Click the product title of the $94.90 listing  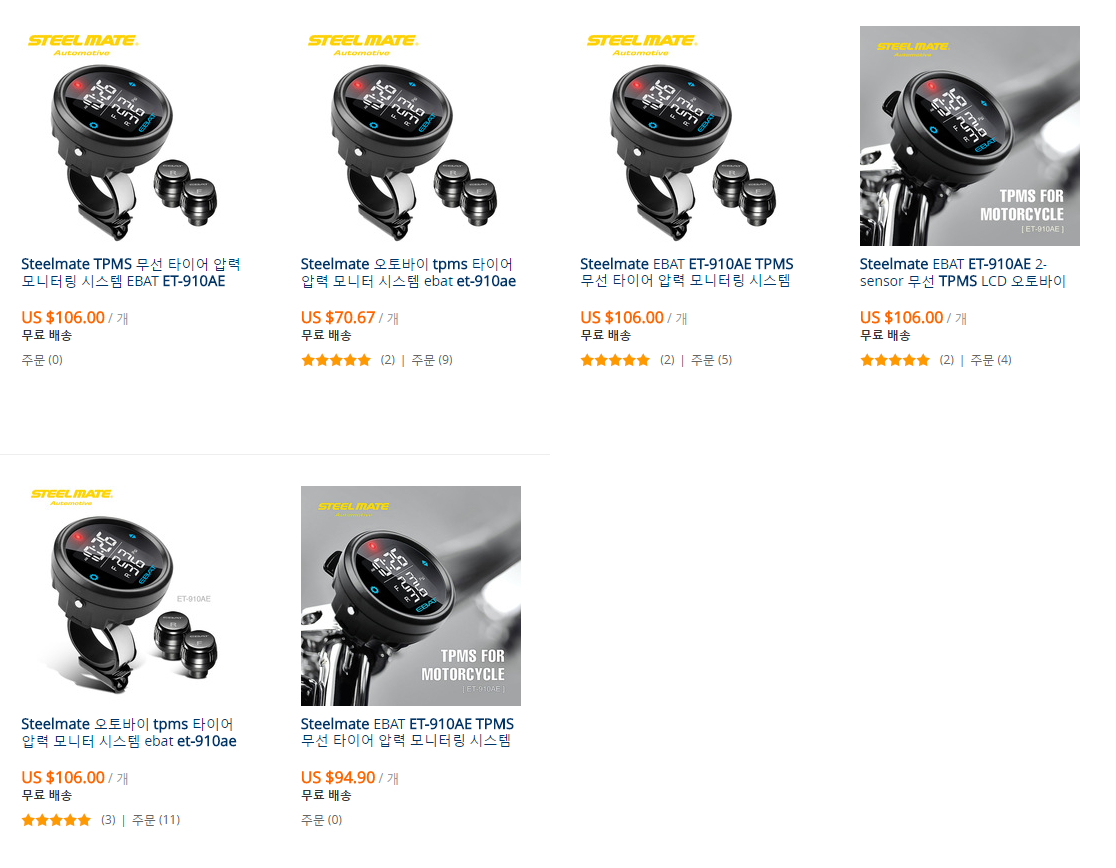[407, 732]
